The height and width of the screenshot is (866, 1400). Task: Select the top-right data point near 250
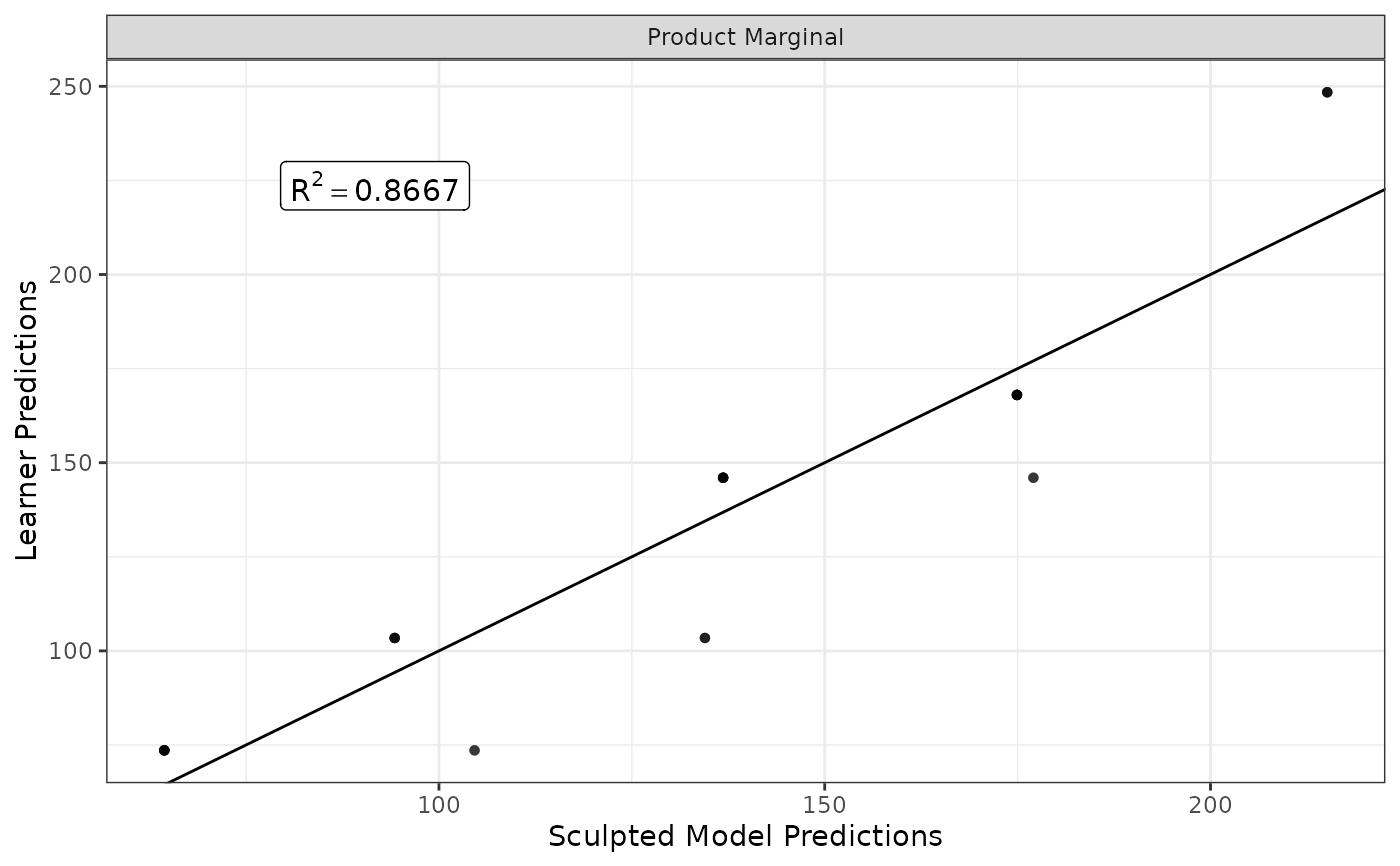coord(1327,92)
